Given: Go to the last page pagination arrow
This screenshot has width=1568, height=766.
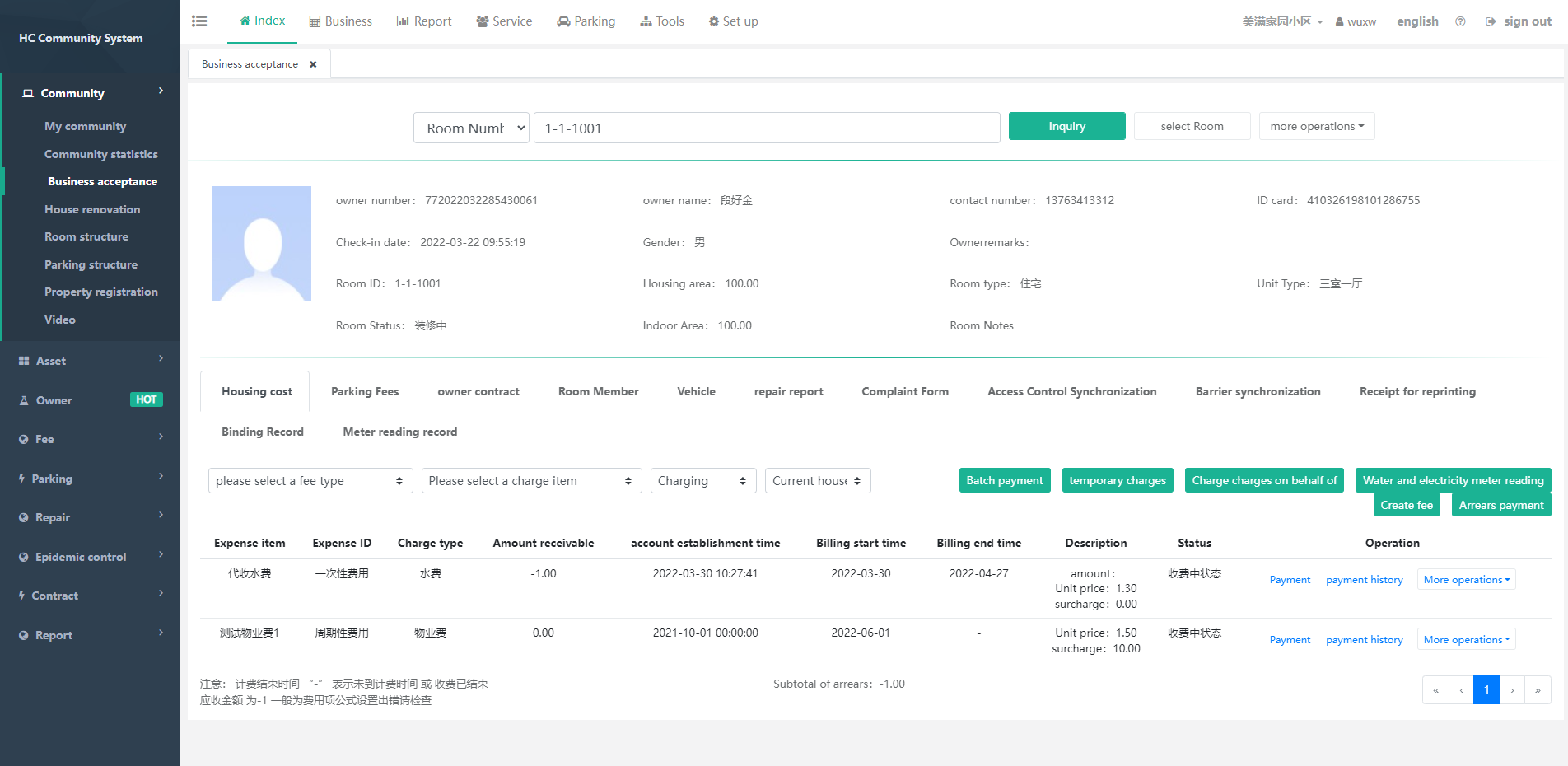Looking at the screenshot, I should 1538,690.
